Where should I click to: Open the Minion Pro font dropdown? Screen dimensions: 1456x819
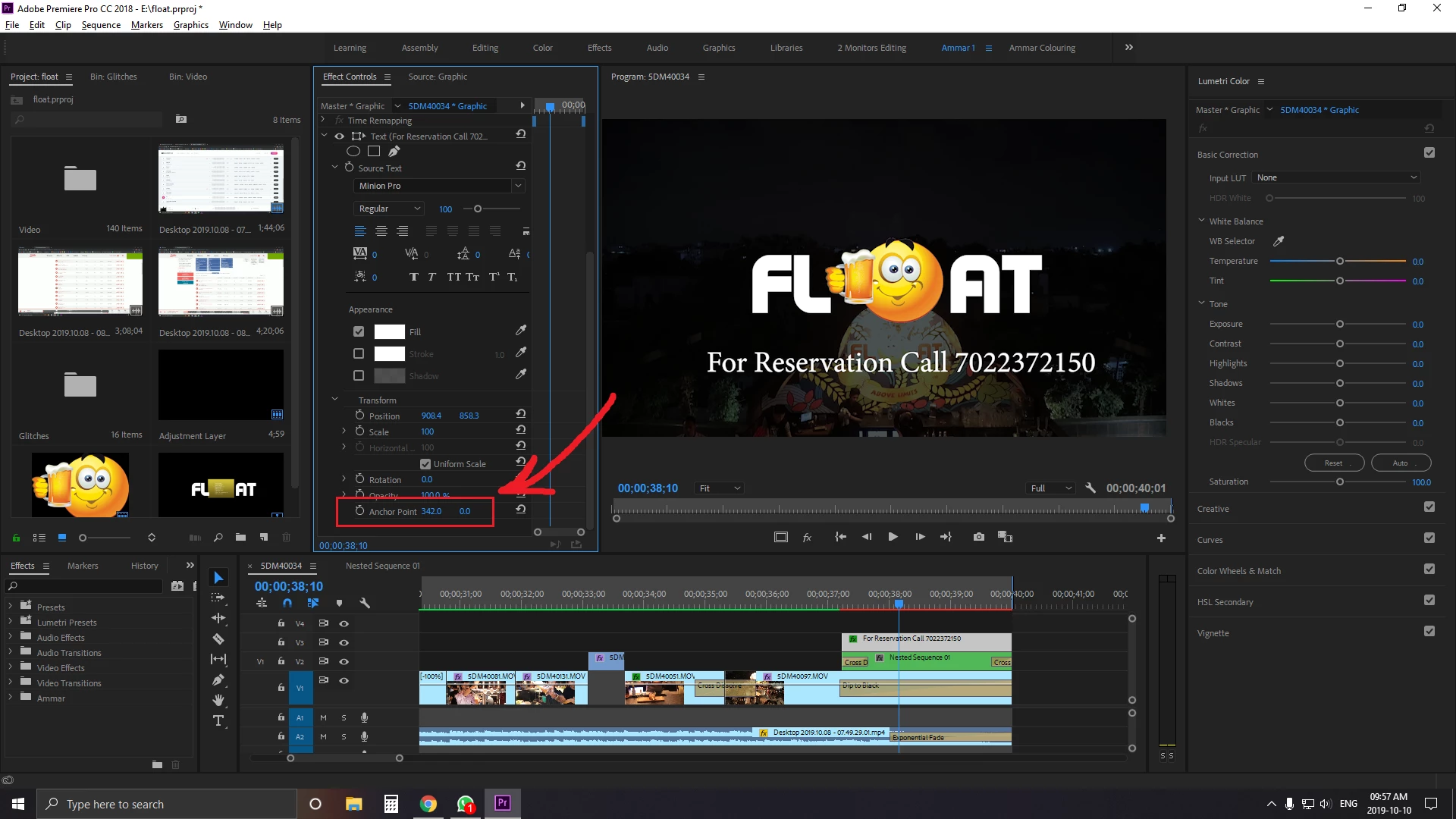pyautogui.click(x=438, y=186)
